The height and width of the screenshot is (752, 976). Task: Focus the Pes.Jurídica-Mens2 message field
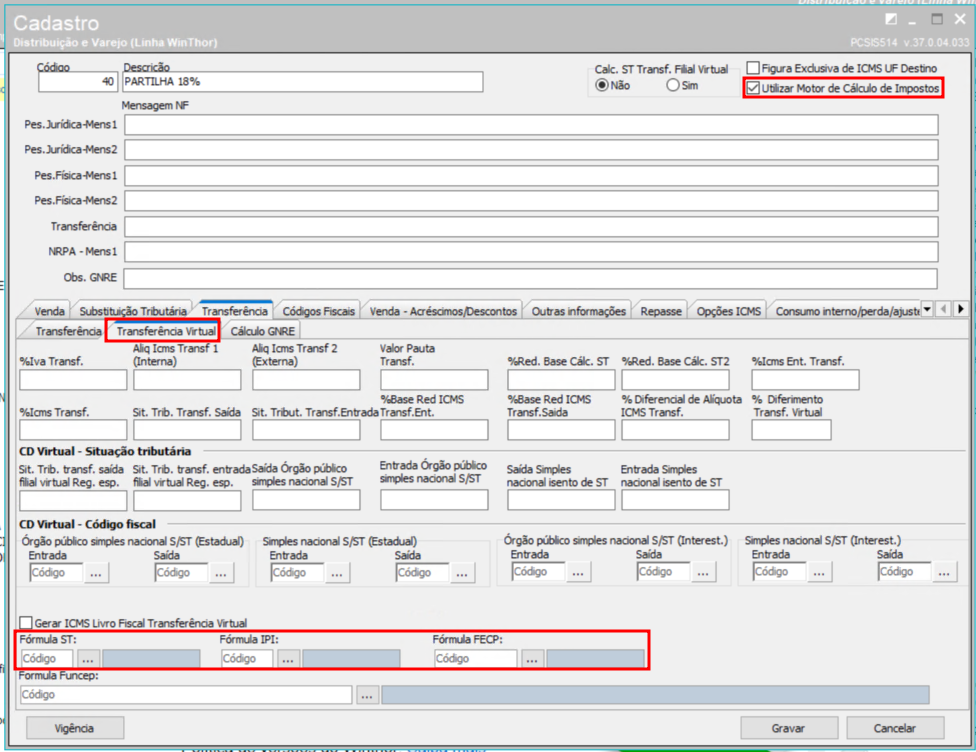coord(531,150)
